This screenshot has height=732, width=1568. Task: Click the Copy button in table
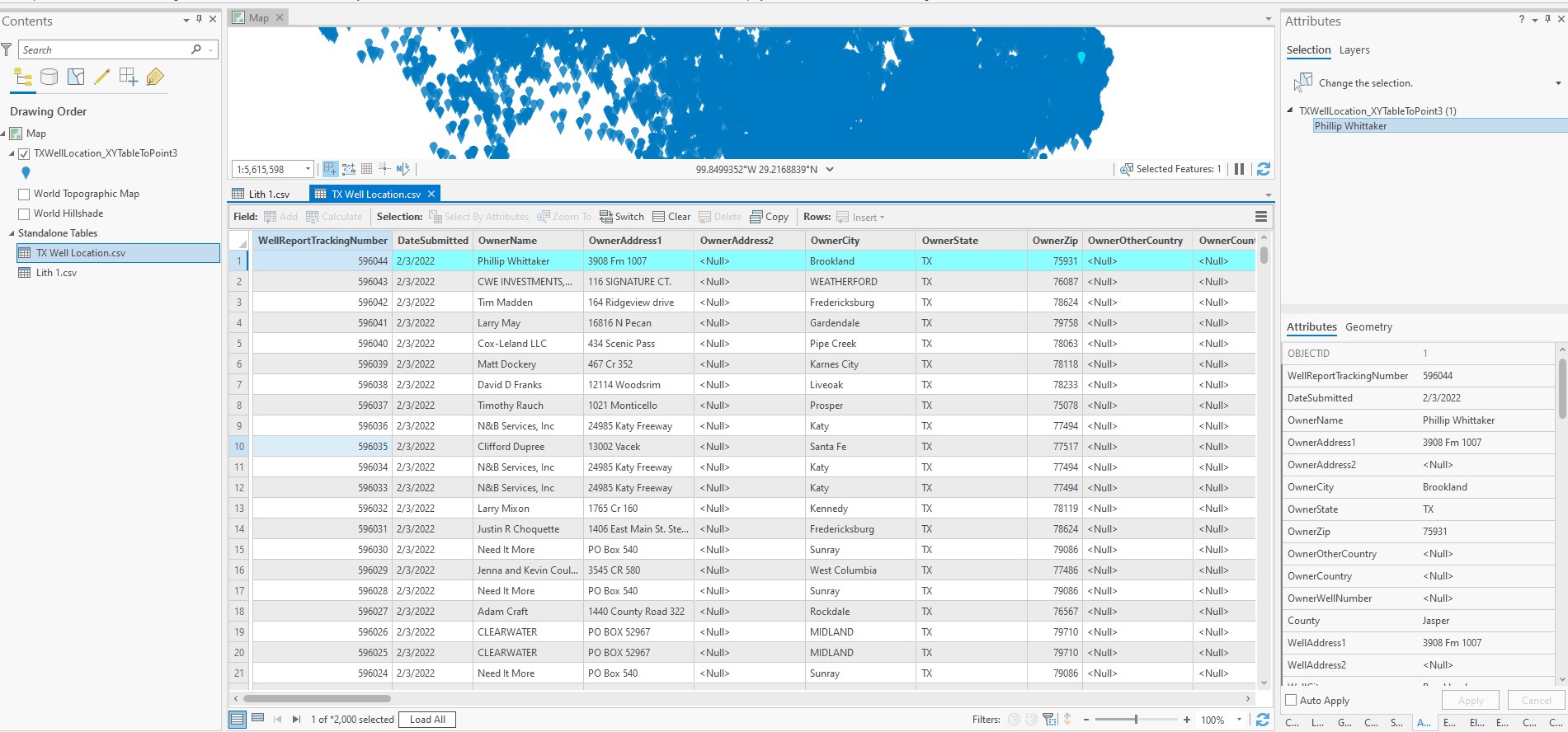[x=769, y=217]
